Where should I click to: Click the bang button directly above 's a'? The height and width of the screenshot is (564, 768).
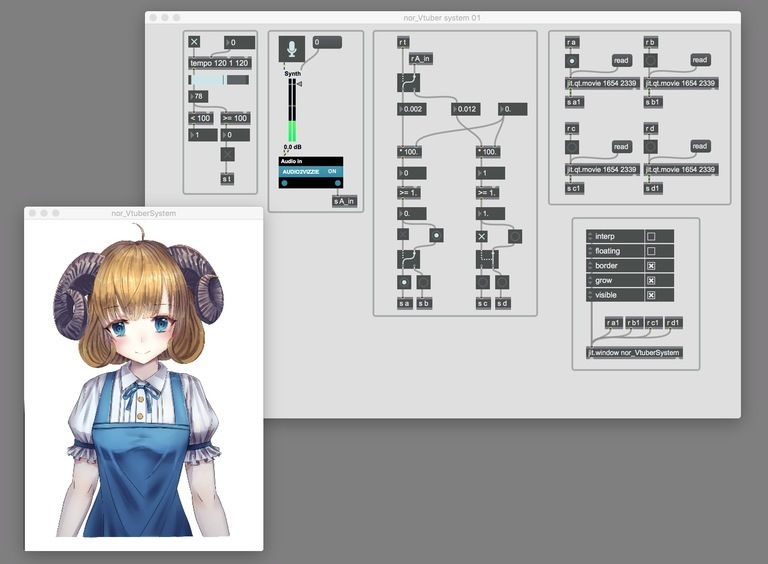pos(404,282)
